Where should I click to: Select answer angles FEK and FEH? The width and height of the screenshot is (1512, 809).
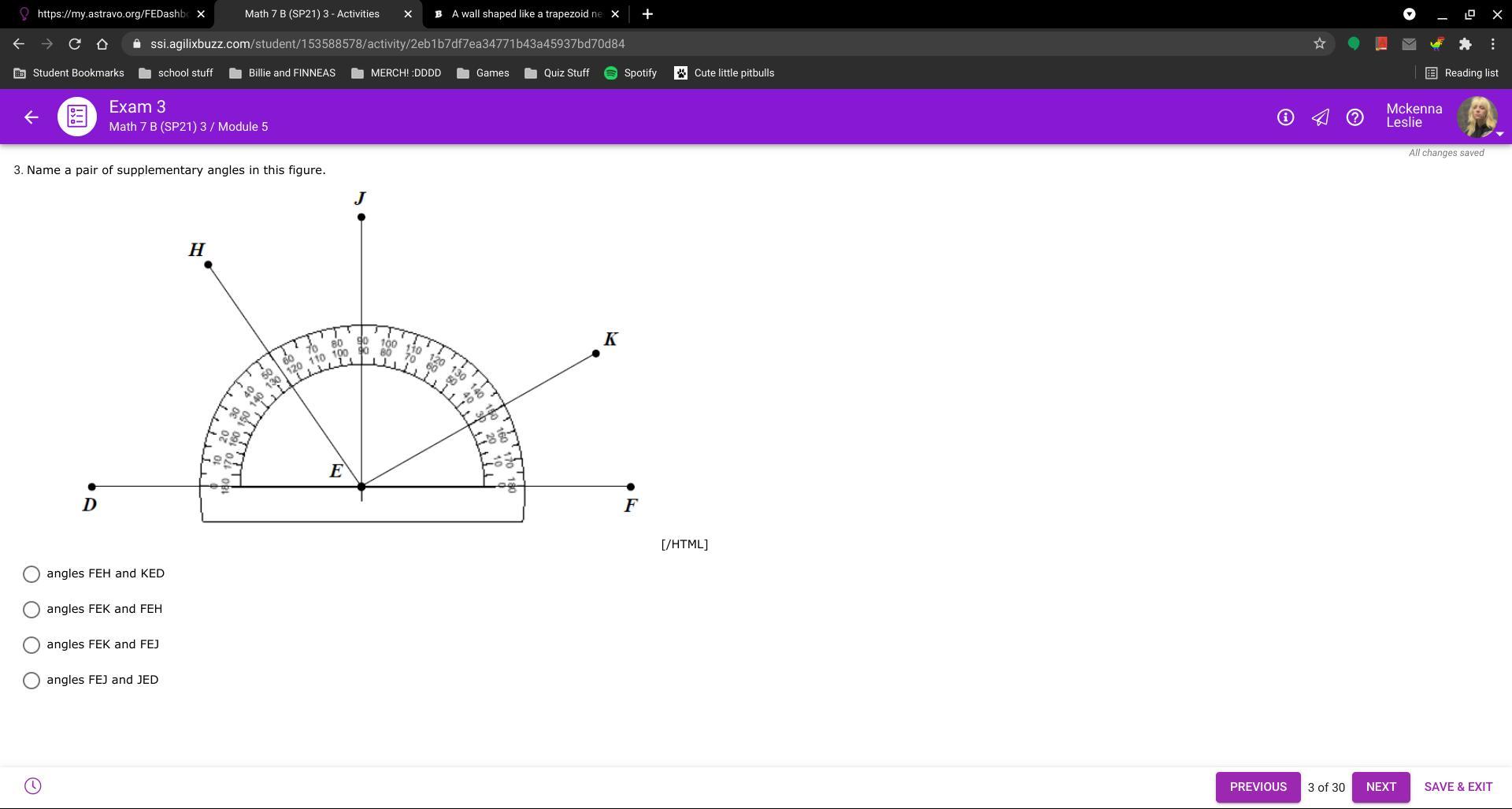(31, 610)
